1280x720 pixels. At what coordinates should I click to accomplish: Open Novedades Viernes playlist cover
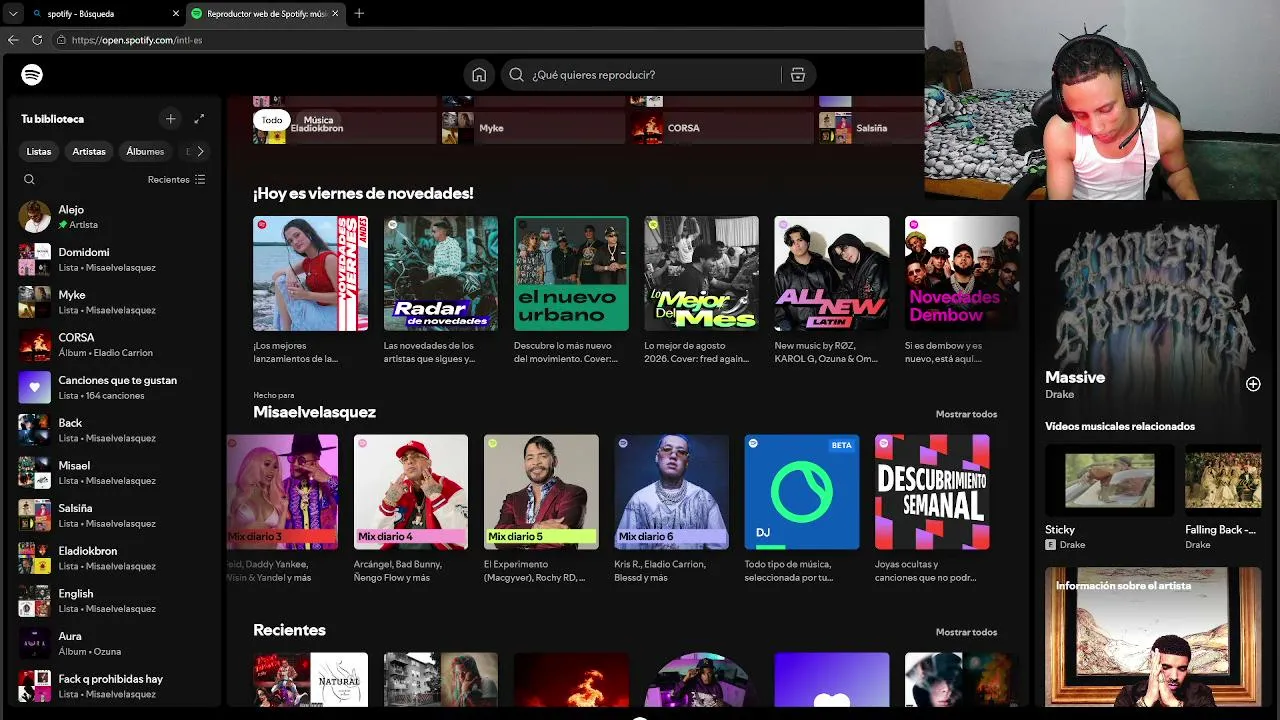310,273
